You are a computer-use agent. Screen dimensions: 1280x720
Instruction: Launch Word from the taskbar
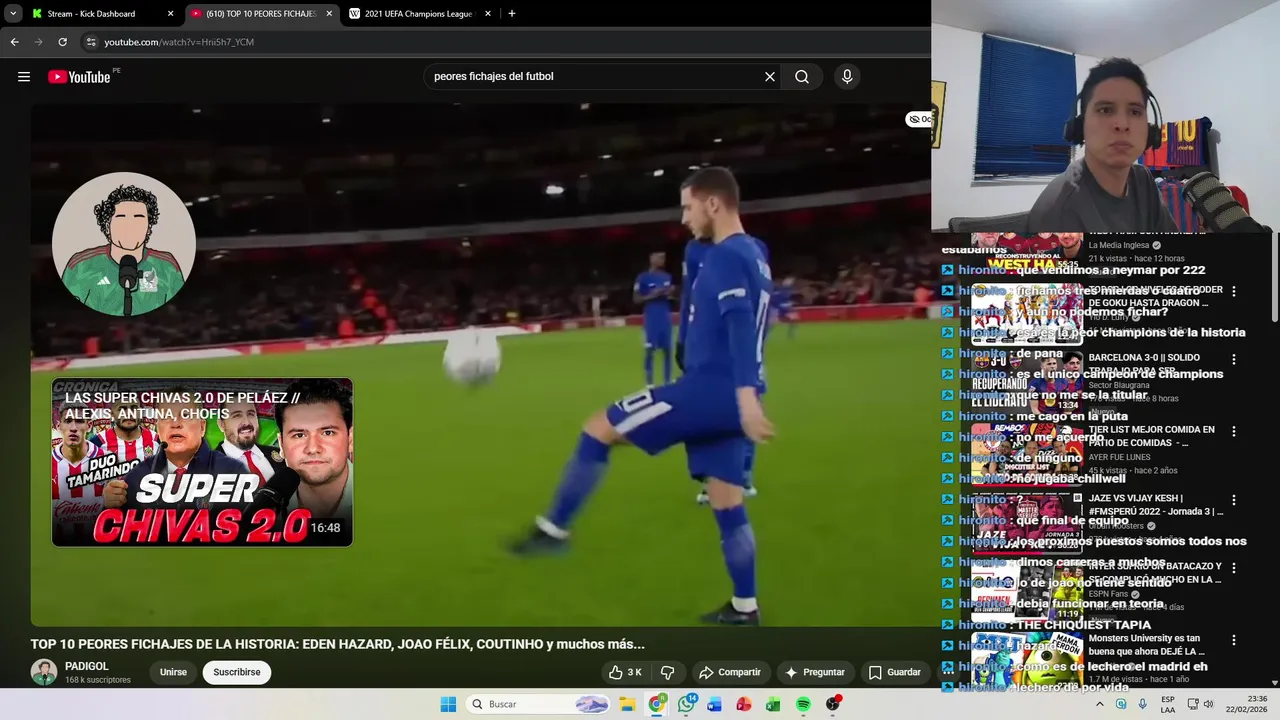(714, 704)
